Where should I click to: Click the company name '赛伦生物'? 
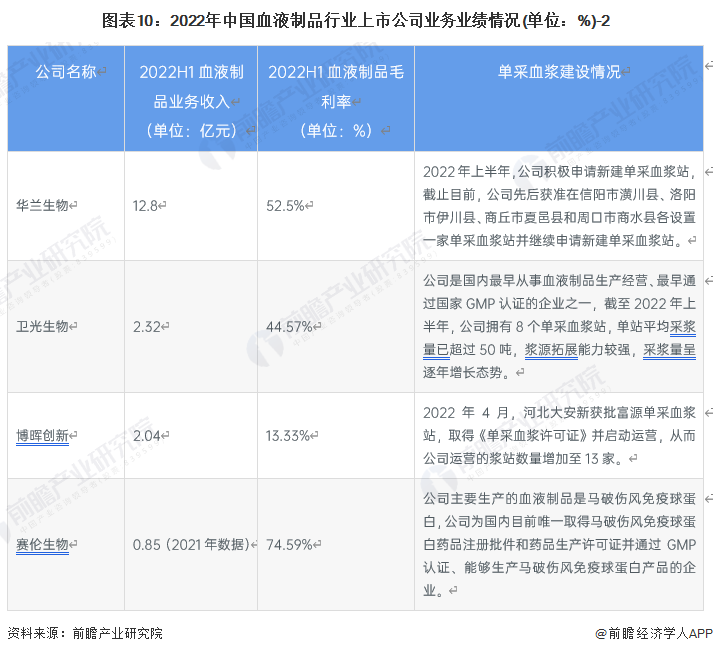[x=42, y=544]
